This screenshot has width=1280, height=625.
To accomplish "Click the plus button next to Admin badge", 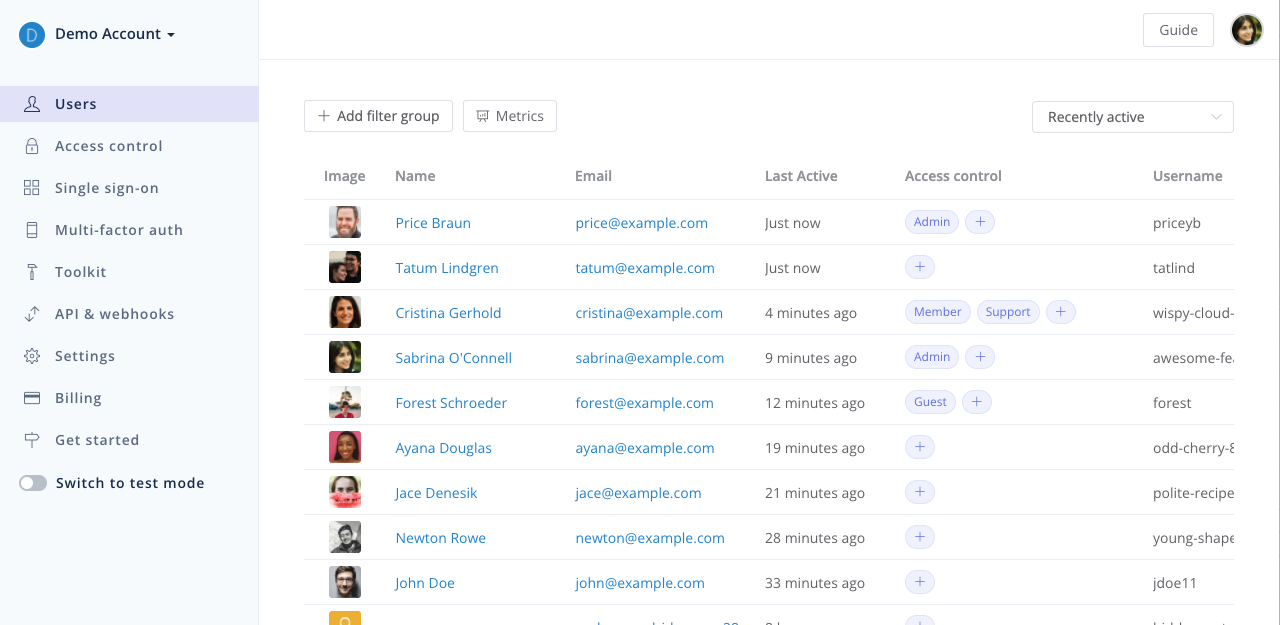I will (979, 221).
